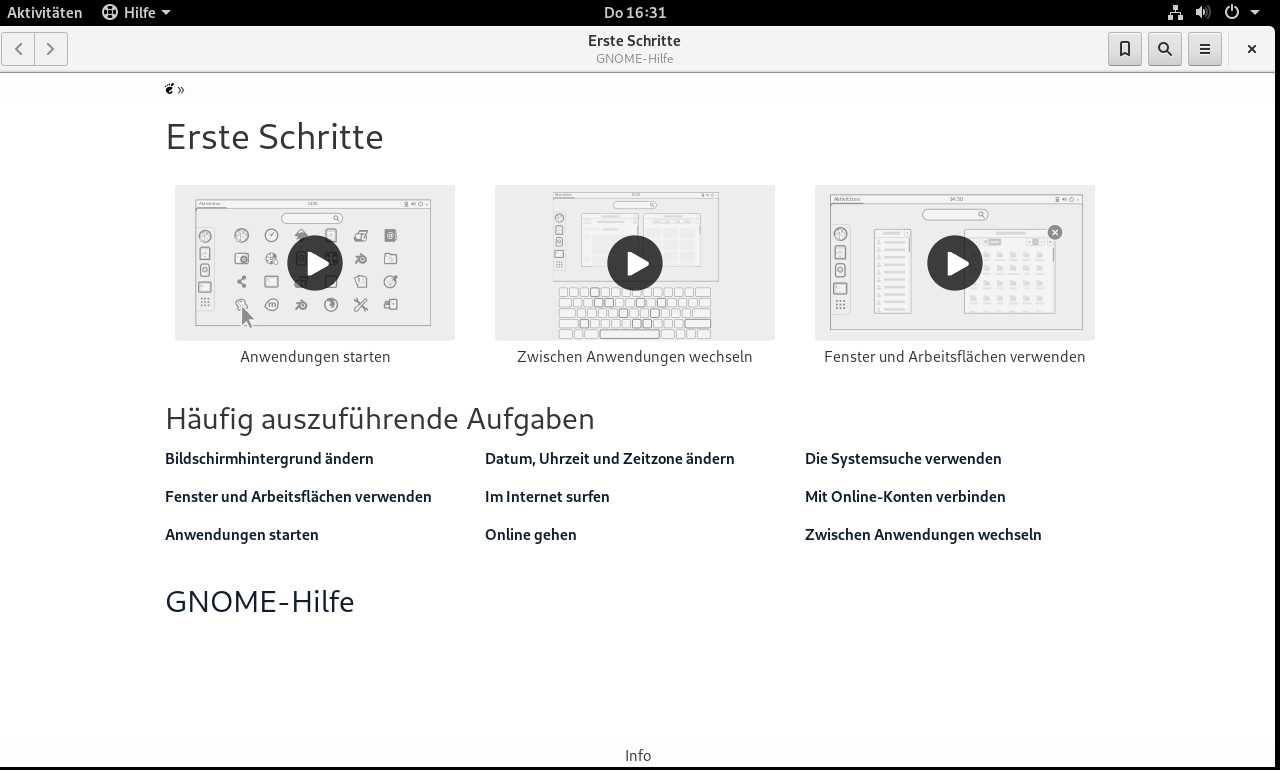Open the hamburger menu button

[x=1205, y=49]
